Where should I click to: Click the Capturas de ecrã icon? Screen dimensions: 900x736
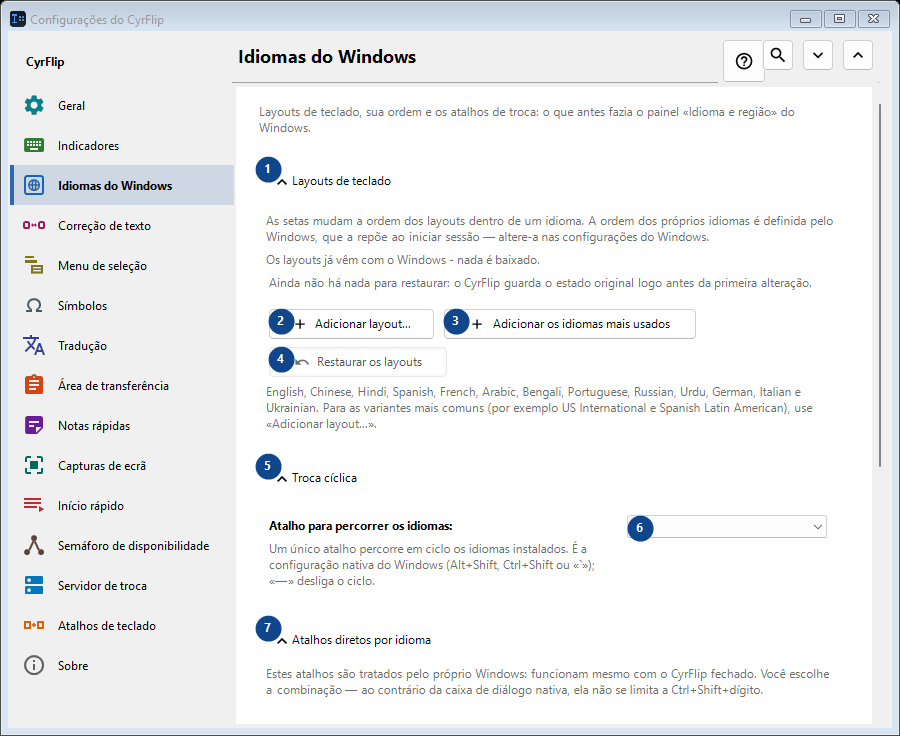point(34,465)
